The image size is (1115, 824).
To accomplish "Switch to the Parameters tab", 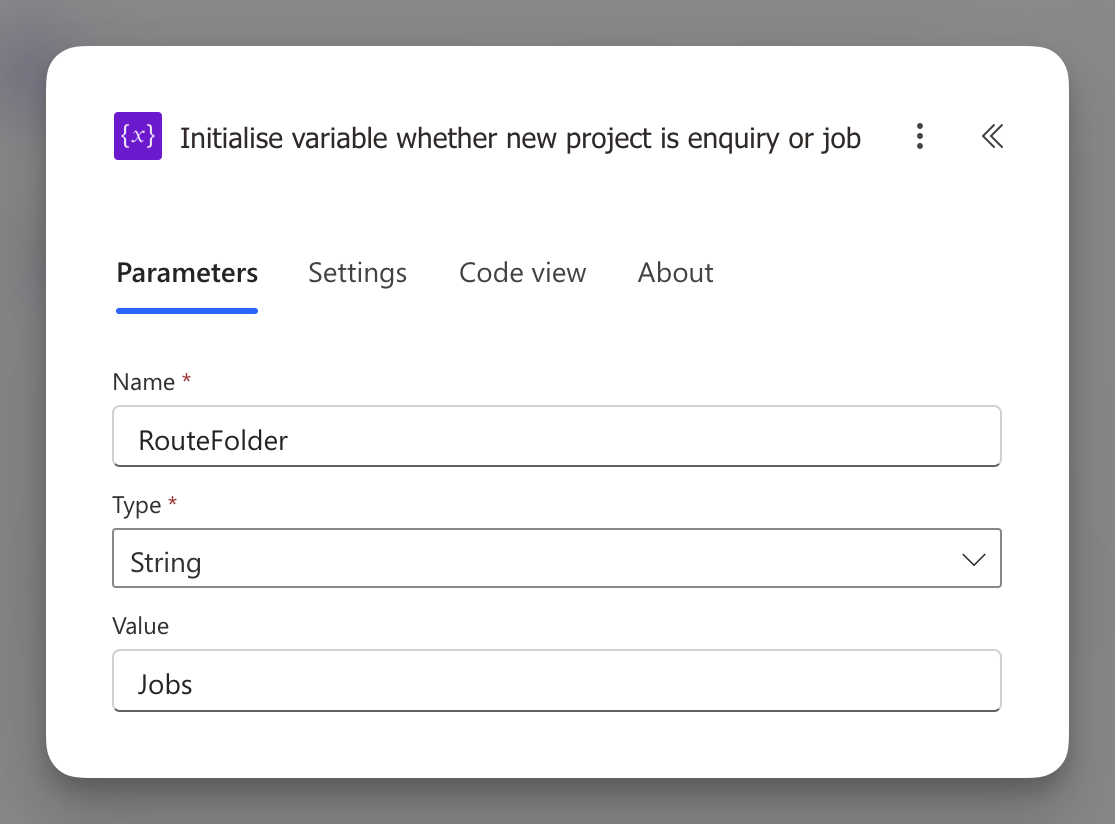I will pos(187,273).
